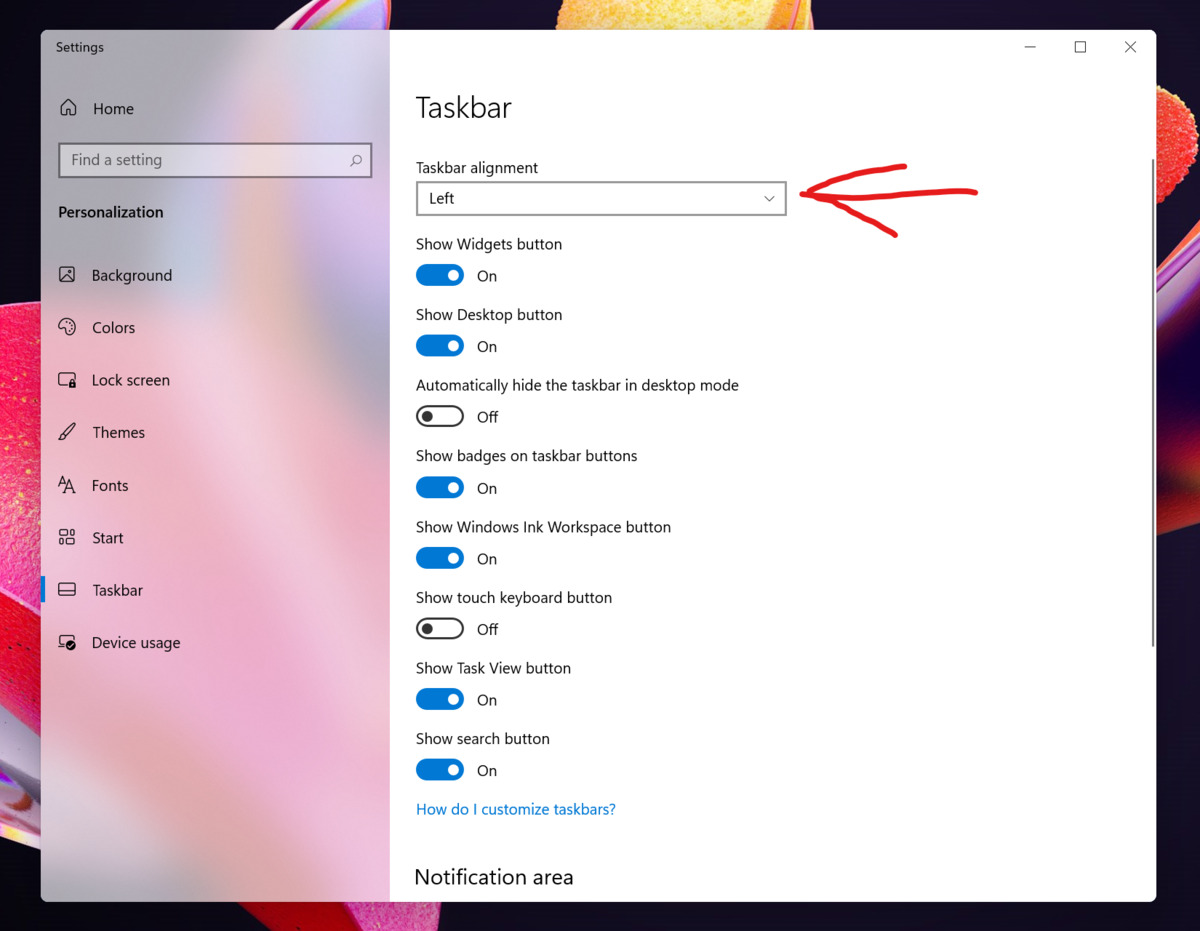Close the Settings window
Screen dimensions: 1200x931
tap(1130, 47)
